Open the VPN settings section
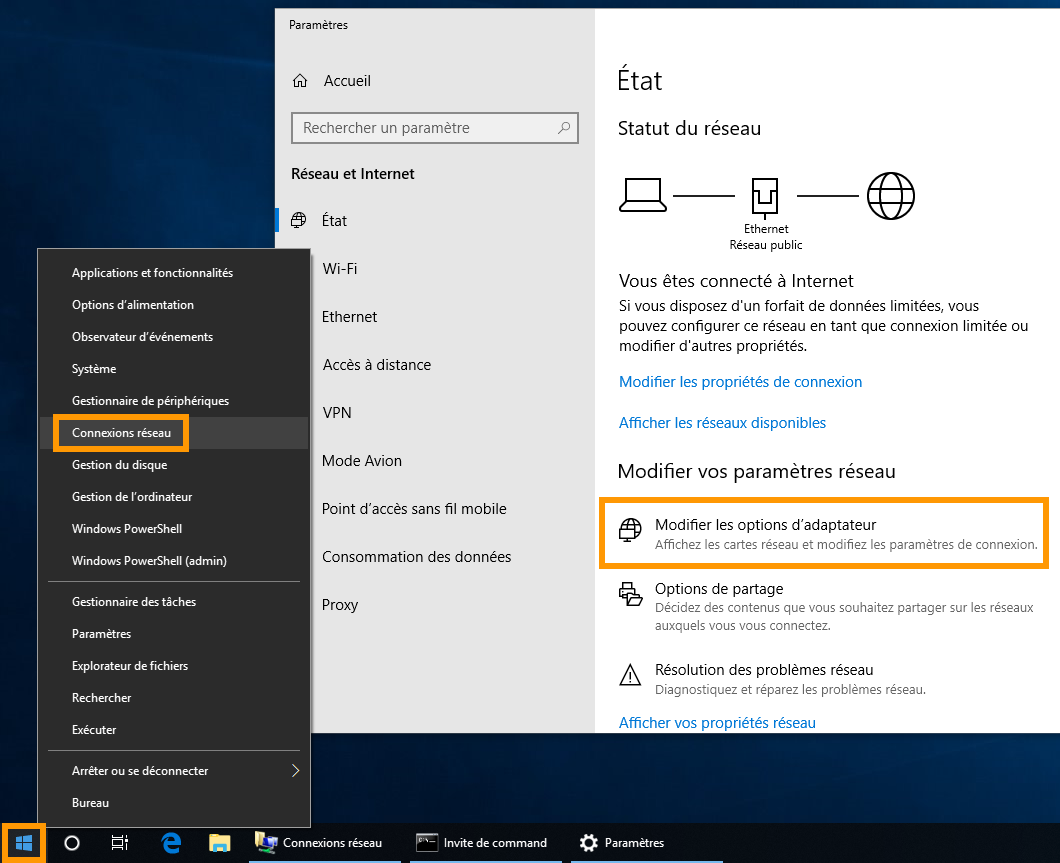 tap(337, 413)
